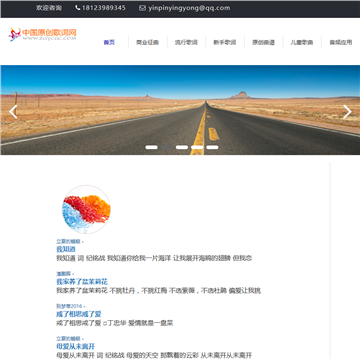Select the first carousel indicator dot
Viewport: 360px width, 360px height.
(151, 147)
